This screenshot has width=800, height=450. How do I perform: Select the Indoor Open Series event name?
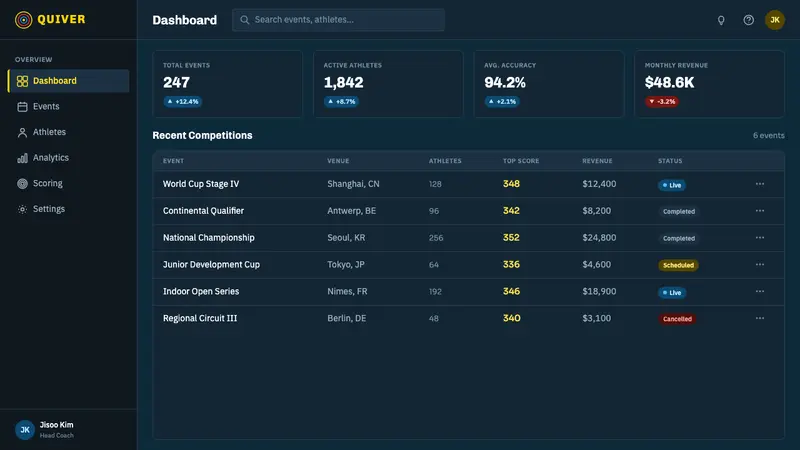click(201, 291)
